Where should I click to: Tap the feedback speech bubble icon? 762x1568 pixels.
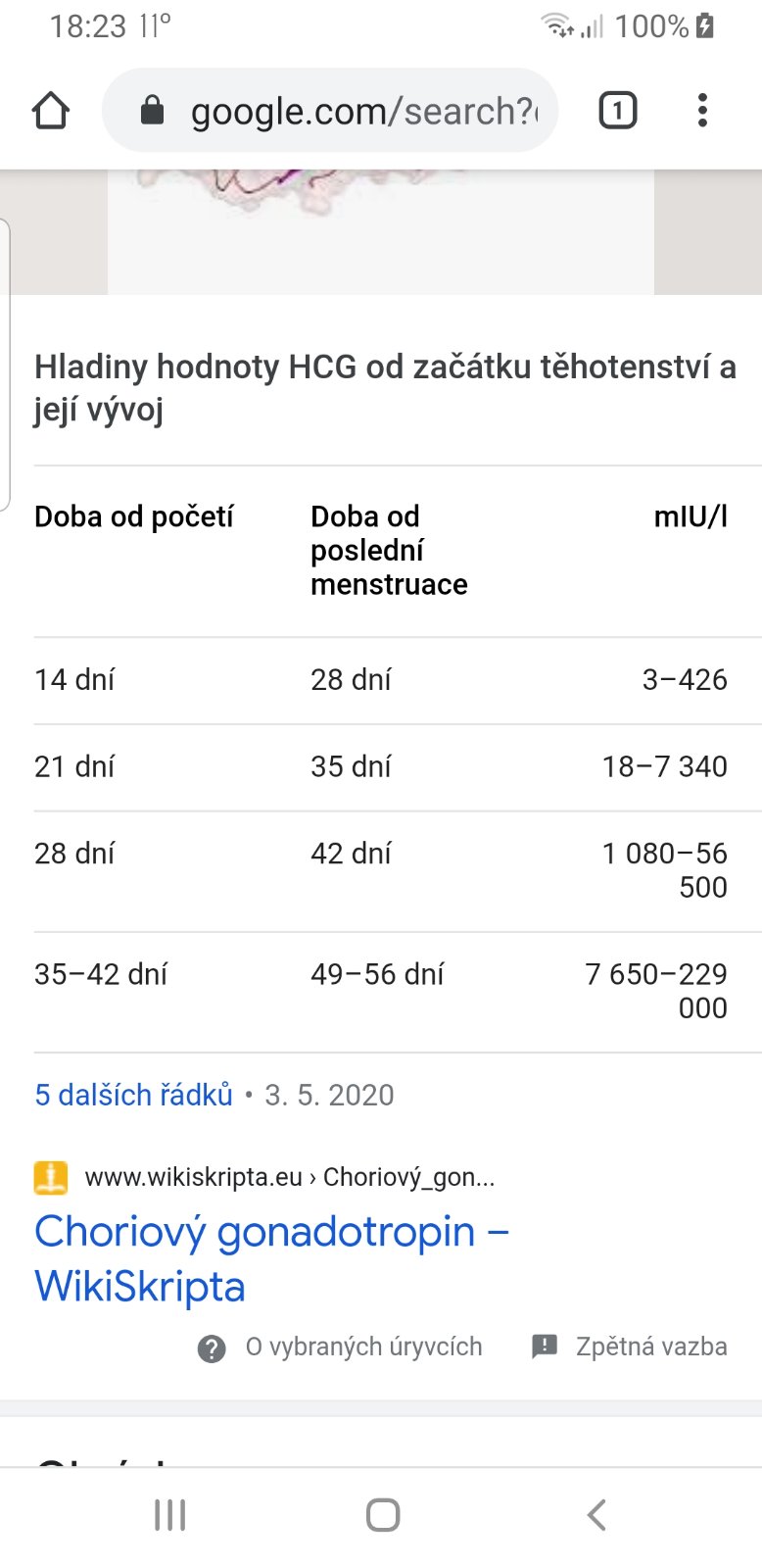545,1347
